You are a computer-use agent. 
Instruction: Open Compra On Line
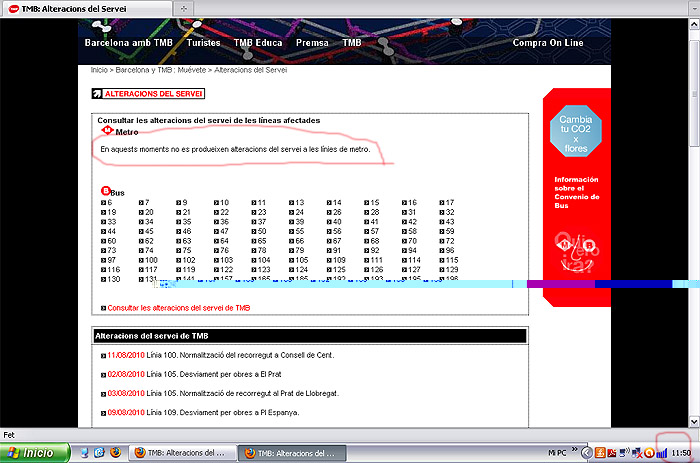coord(548,43)
